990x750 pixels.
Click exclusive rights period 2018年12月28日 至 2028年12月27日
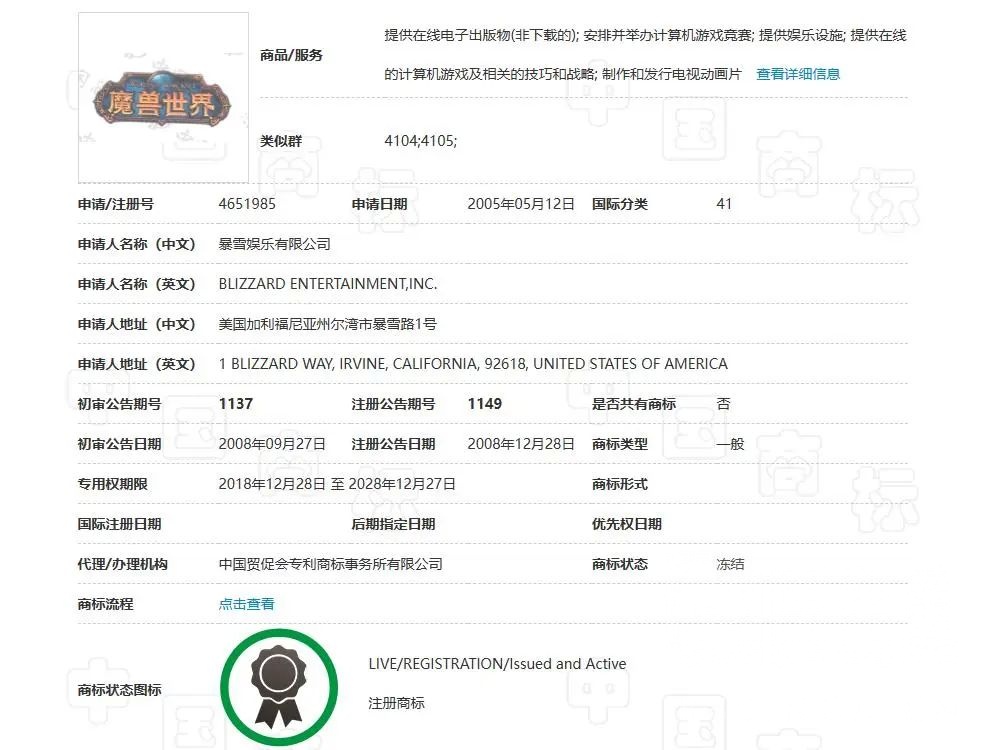[337, 484]
